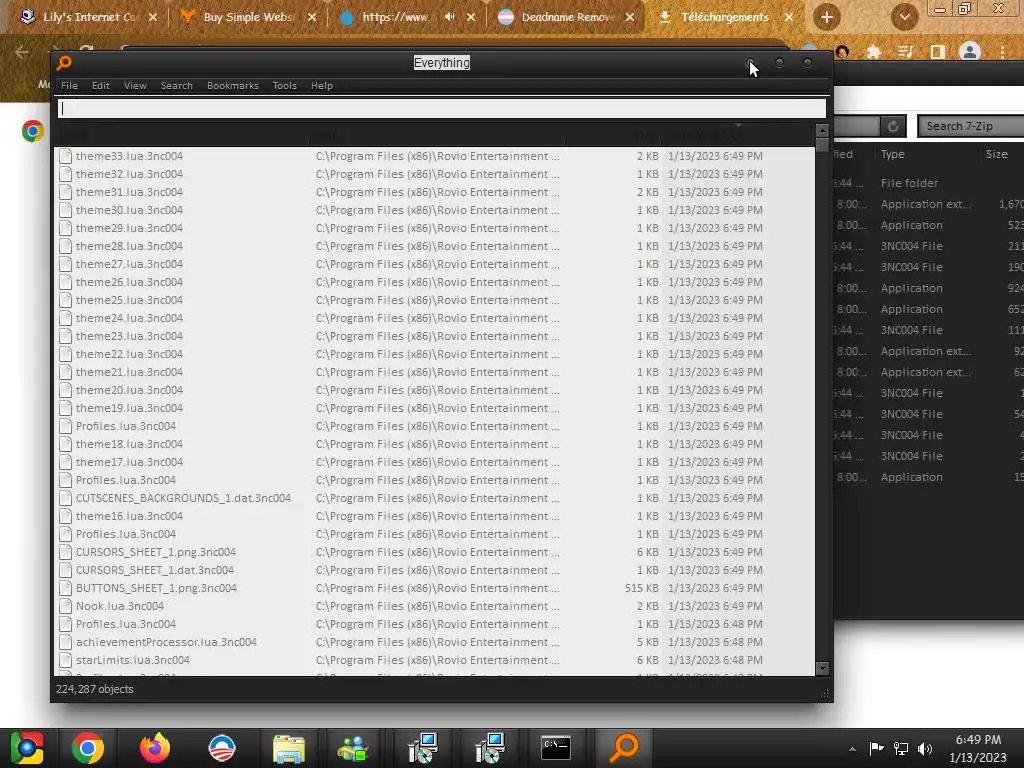Click the refresh icon in 7-Zip window
This screenshot has width=1024, height=768.
pyautogui.click(x=893, y=126)
